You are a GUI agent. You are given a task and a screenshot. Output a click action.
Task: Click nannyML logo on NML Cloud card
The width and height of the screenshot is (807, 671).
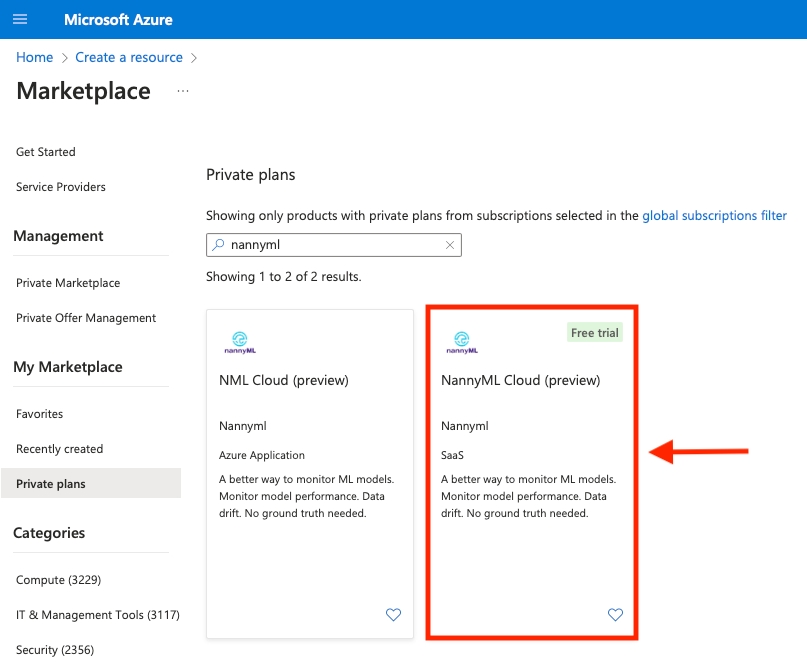(239, 343)
